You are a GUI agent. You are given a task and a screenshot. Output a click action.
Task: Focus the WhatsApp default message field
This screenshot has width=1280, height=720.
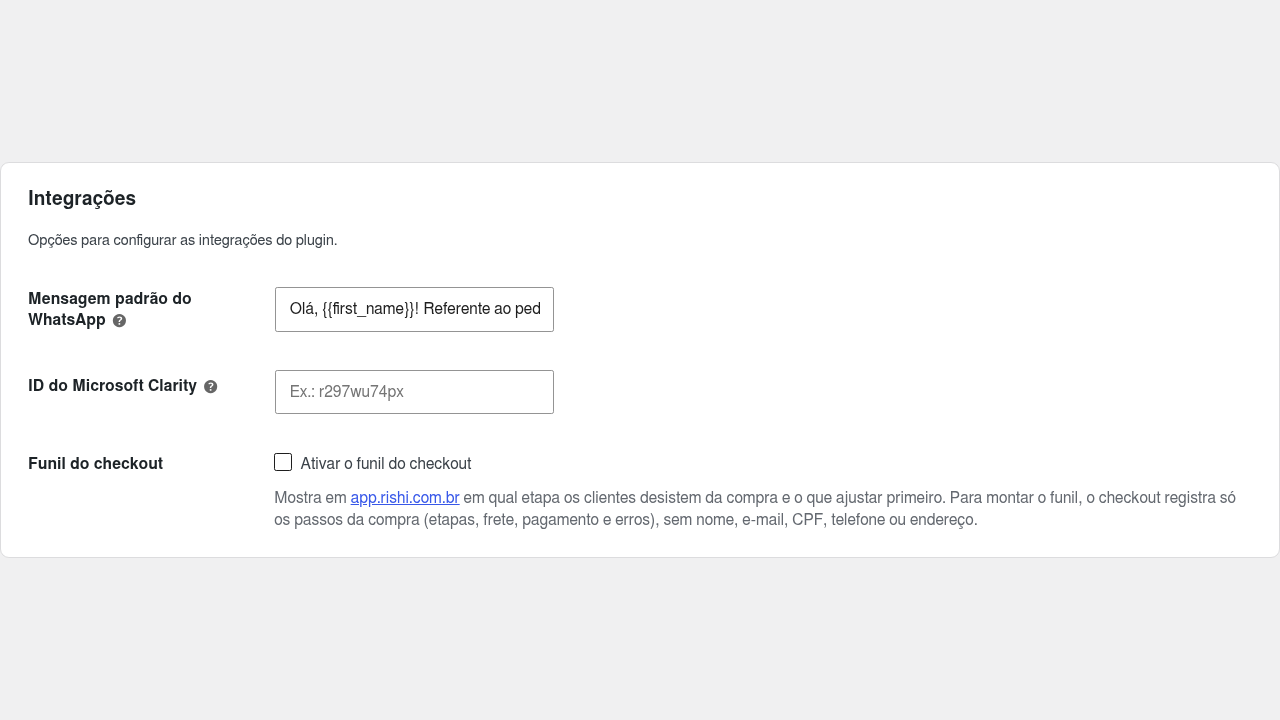pyautogui.click(x=414, y=309)
